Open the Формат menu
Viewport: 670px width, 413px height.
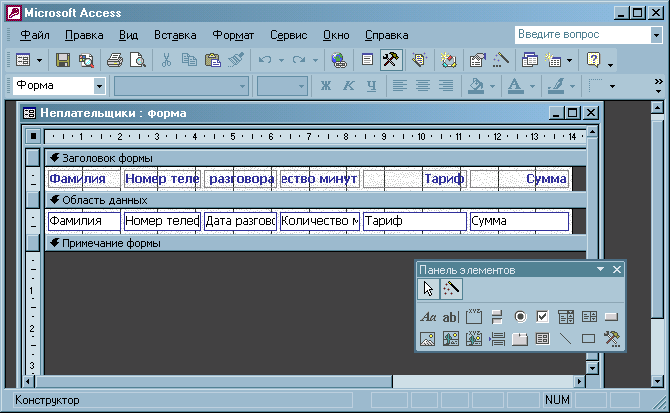pos(233,35)
